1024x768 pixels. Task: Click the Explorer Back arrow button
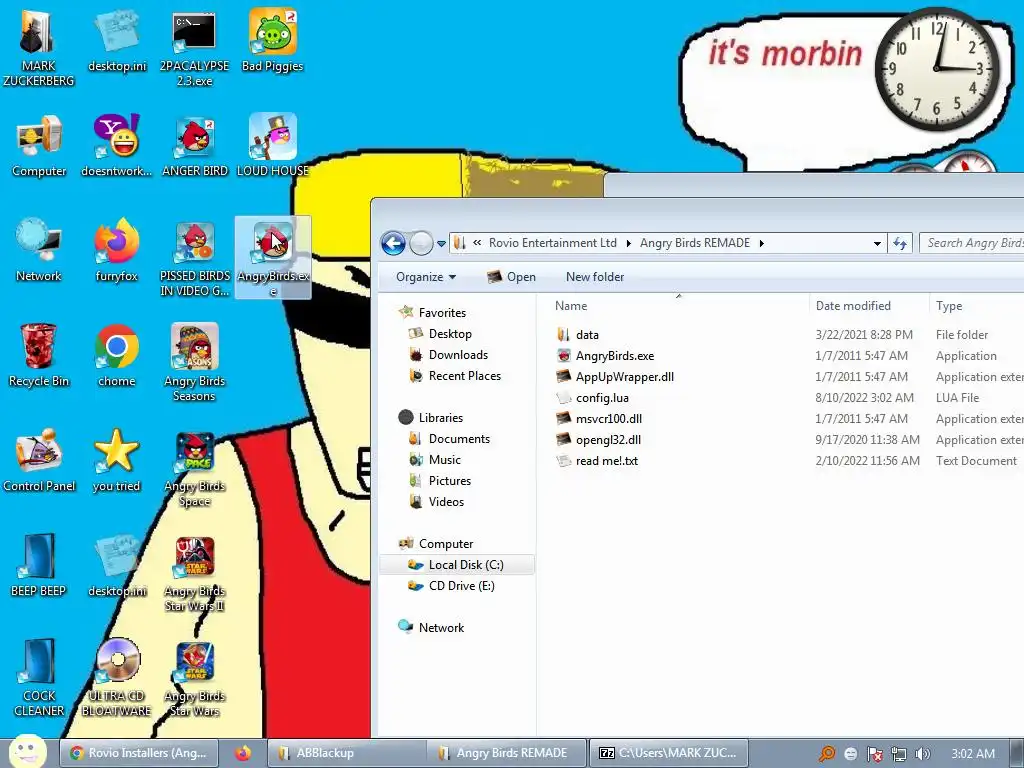pyautogui.click(x=393, y=244)
